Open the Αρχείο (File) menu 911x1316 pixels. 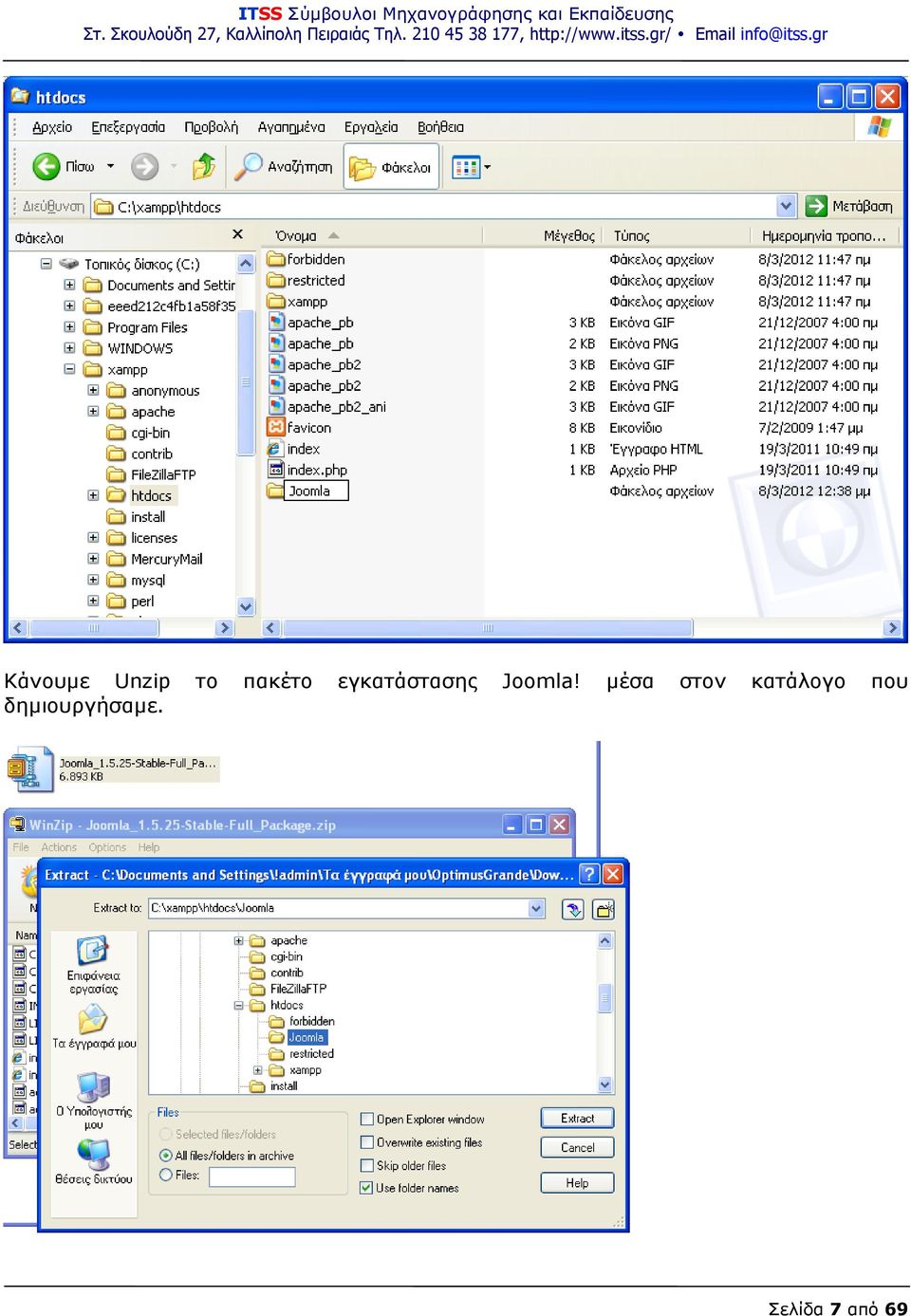tap(52, 127)
